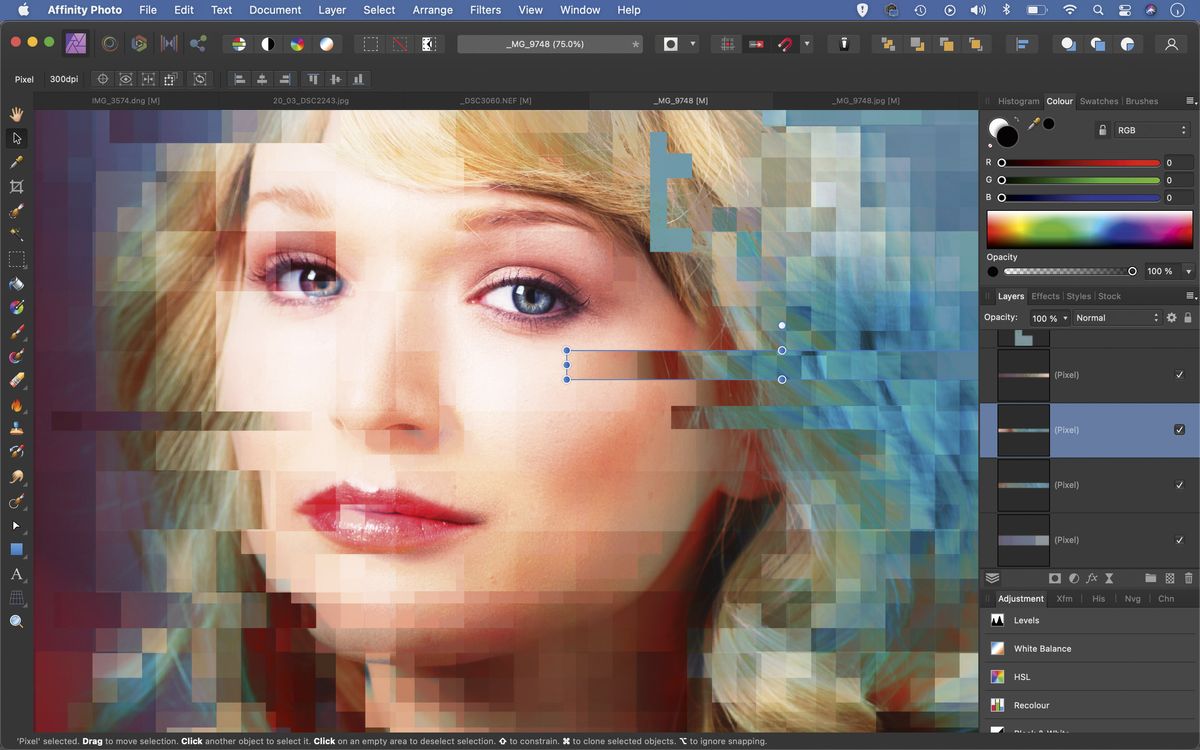The width and height of the screenshot is (1200, 750).
Task: Hide the bottom Pixel layer
Action: (1179, 539)
